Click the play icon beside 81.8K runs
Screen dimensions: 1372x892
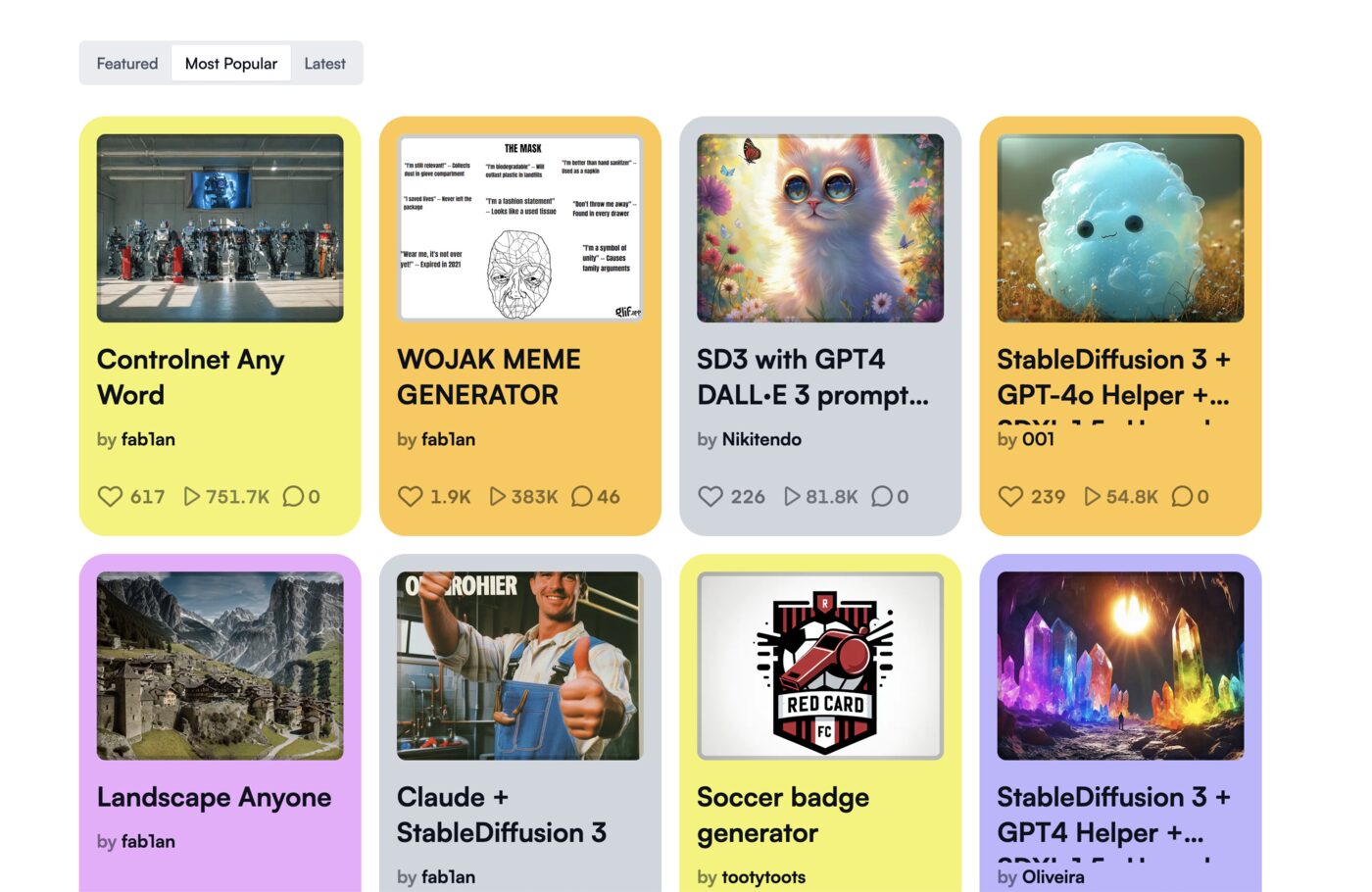pyautogui.click(x=792, y=497)
